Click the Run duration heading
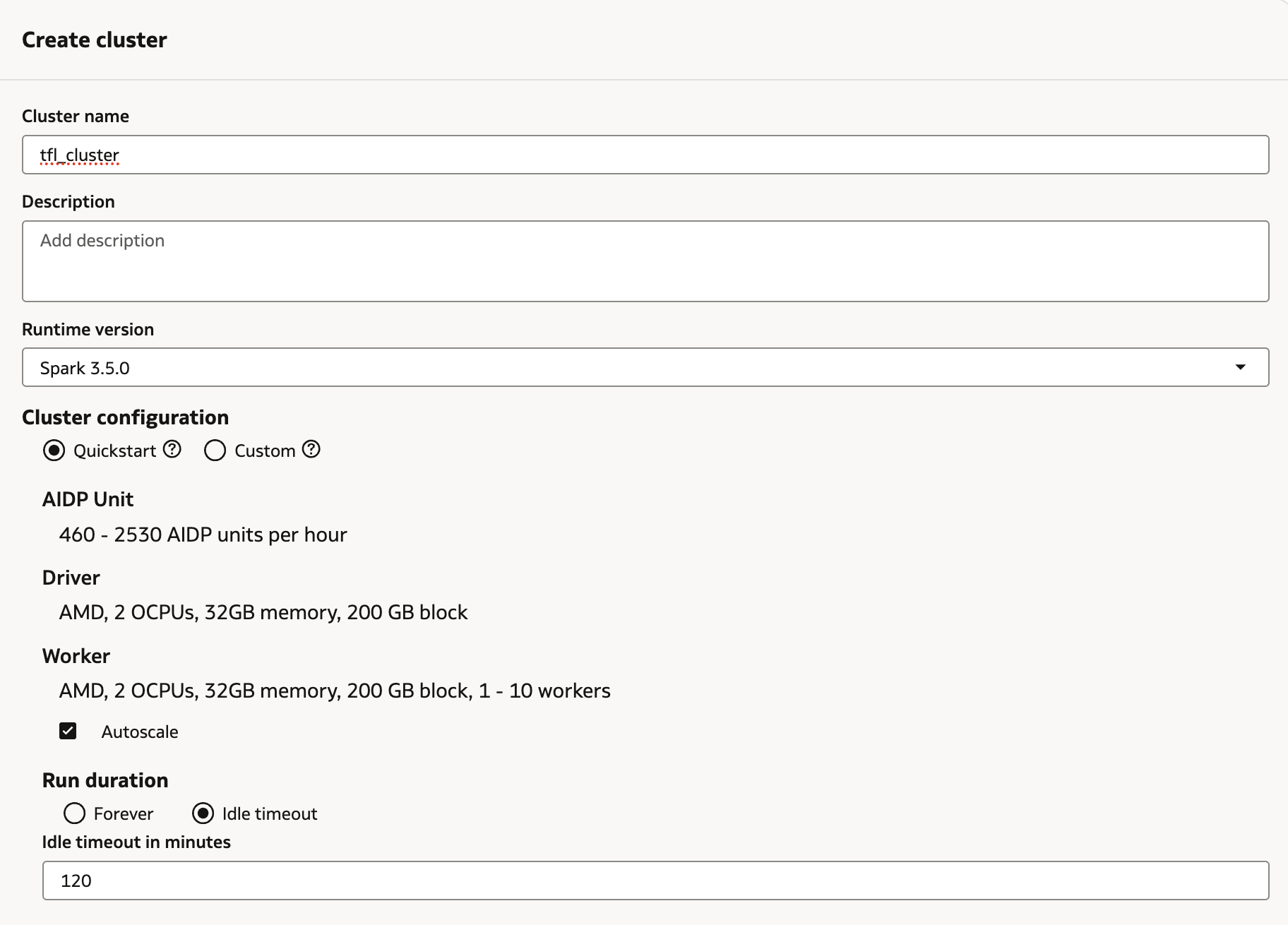This screenshot has width=1288, height=925. [105, 780]
